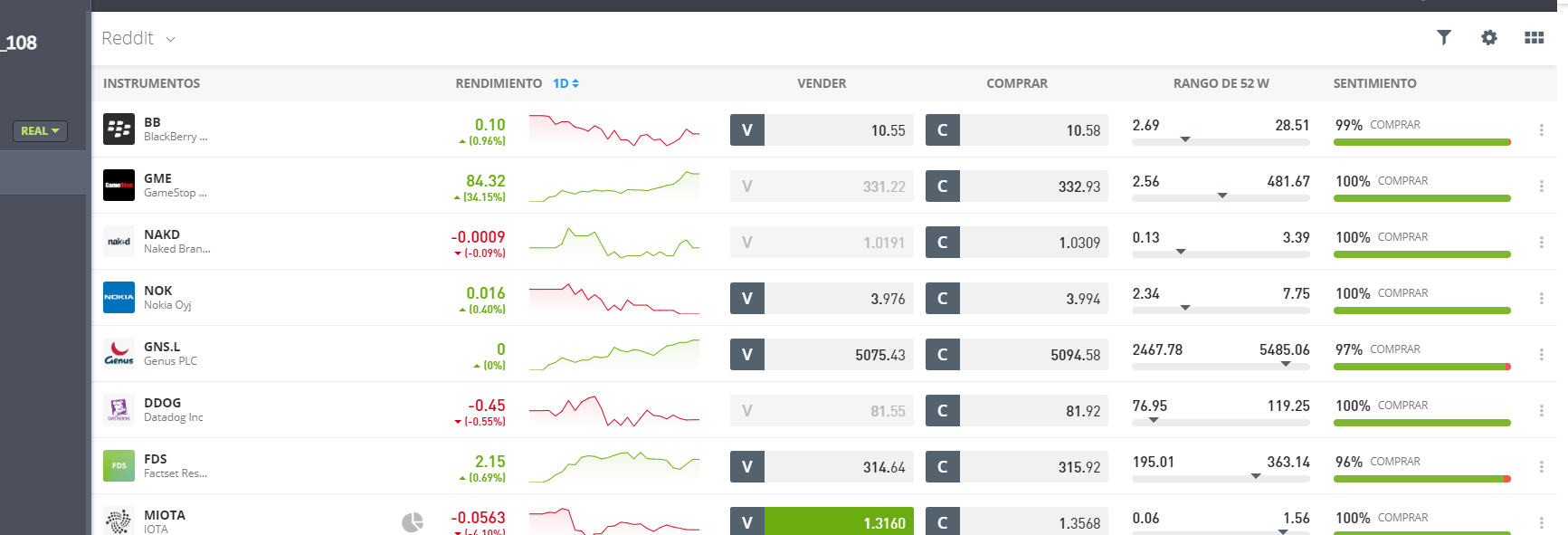Sell MIOTA at 1.3160

822,521
